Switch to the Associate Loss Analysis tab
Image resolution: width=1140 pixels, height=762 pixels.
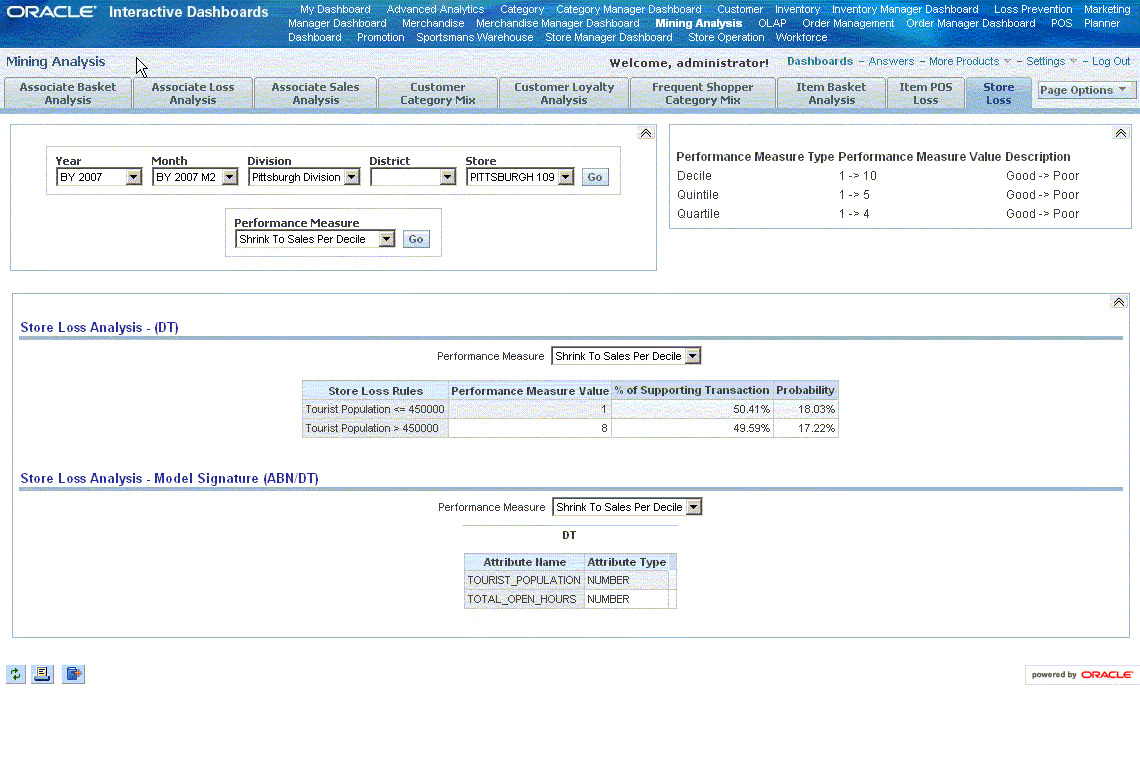click(x=193, y=93)
